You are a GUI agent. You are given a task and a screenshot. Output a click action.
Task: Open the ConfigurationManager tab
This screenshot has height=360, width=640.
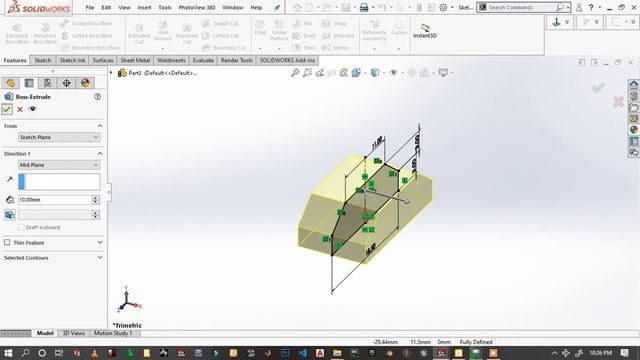(48, 83)
